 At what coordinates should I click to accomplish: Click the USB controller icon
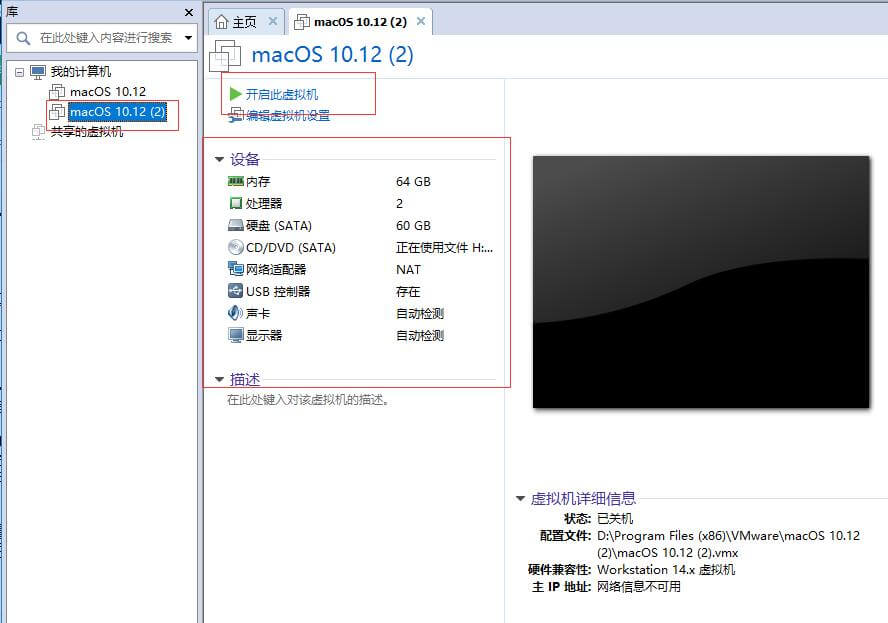(236, 291)
